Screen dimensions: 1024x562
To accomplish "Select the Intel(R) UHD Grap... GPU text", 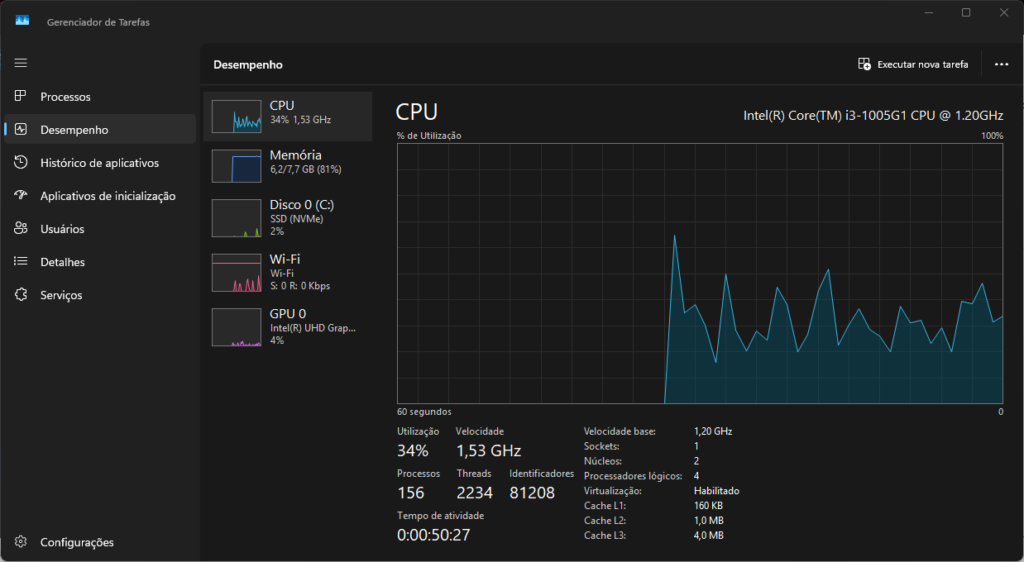I will [x=313, y=328].
